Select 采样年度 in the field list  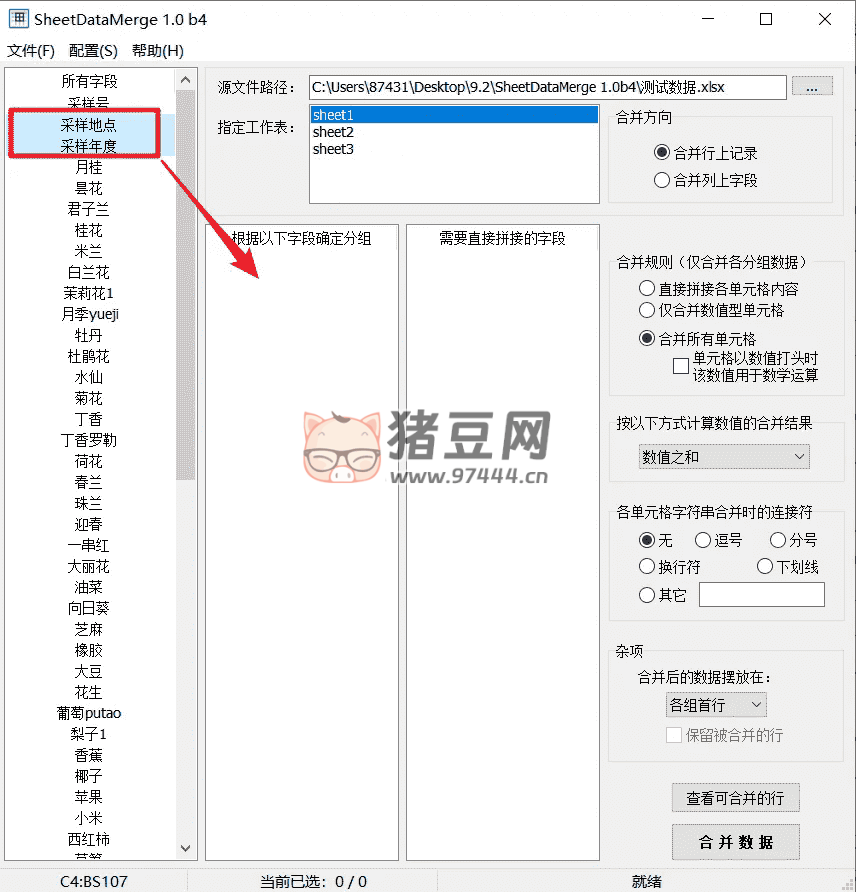pos(89,146)
